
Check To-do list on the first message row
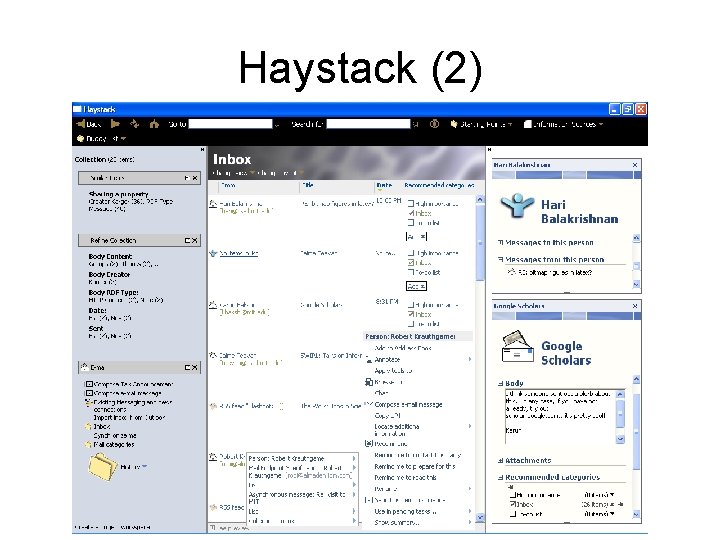(411, 223)
